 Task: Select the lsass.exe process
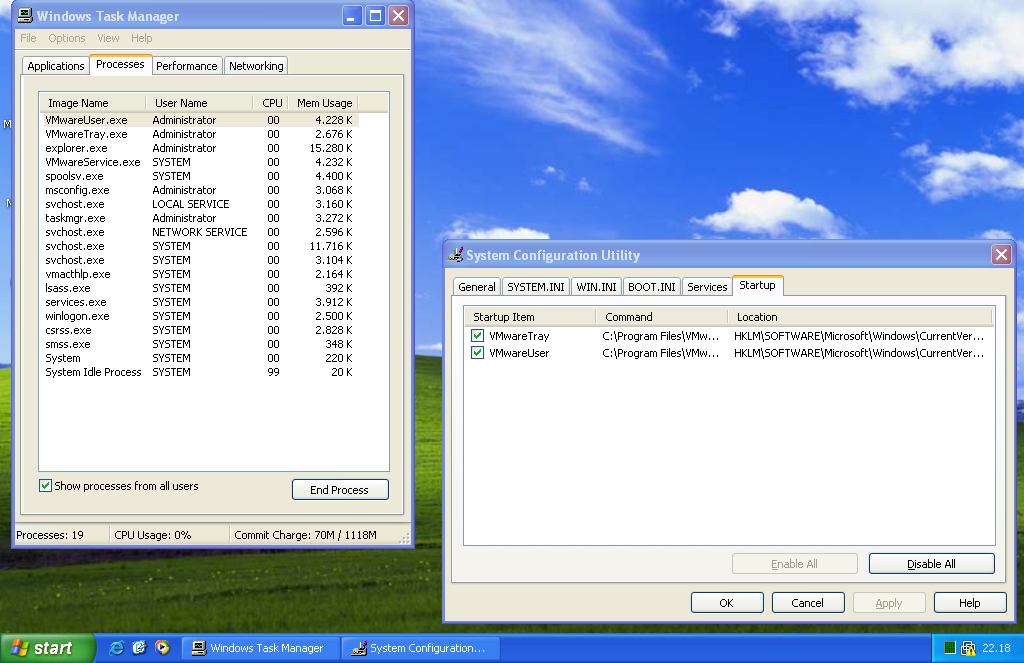200,288
